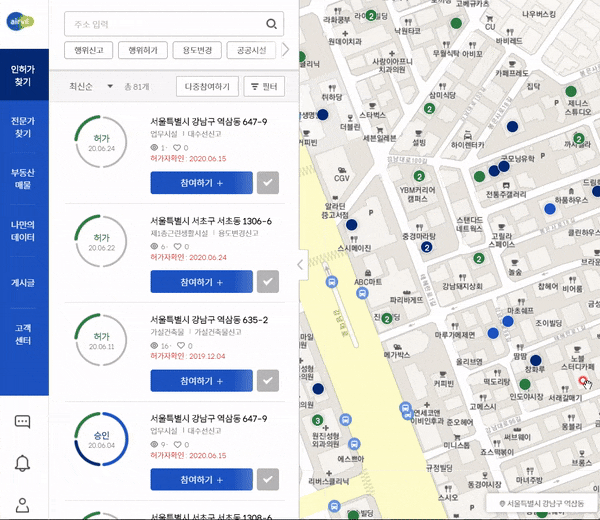
Task: Click the airve logo
Action: [20, 21]
